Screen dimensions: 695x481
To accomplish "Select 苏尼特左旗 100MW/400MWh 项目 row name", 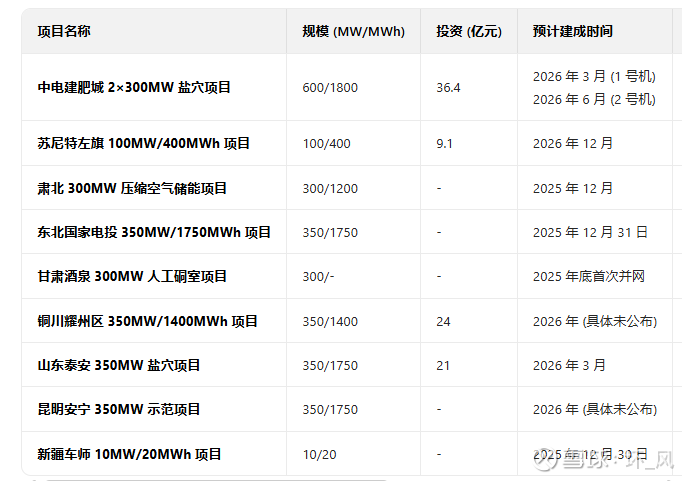I will pyautogui.click(x=143, y=143).
